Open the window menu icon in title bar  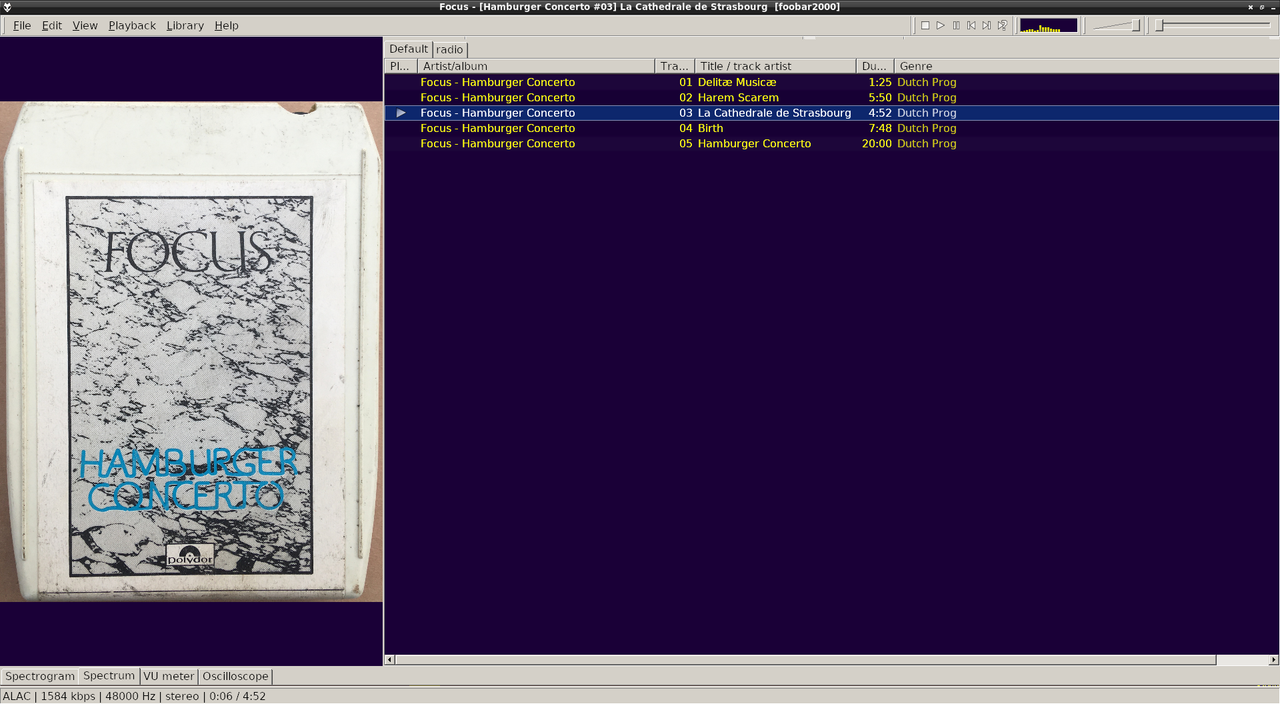tap(7, 7)
